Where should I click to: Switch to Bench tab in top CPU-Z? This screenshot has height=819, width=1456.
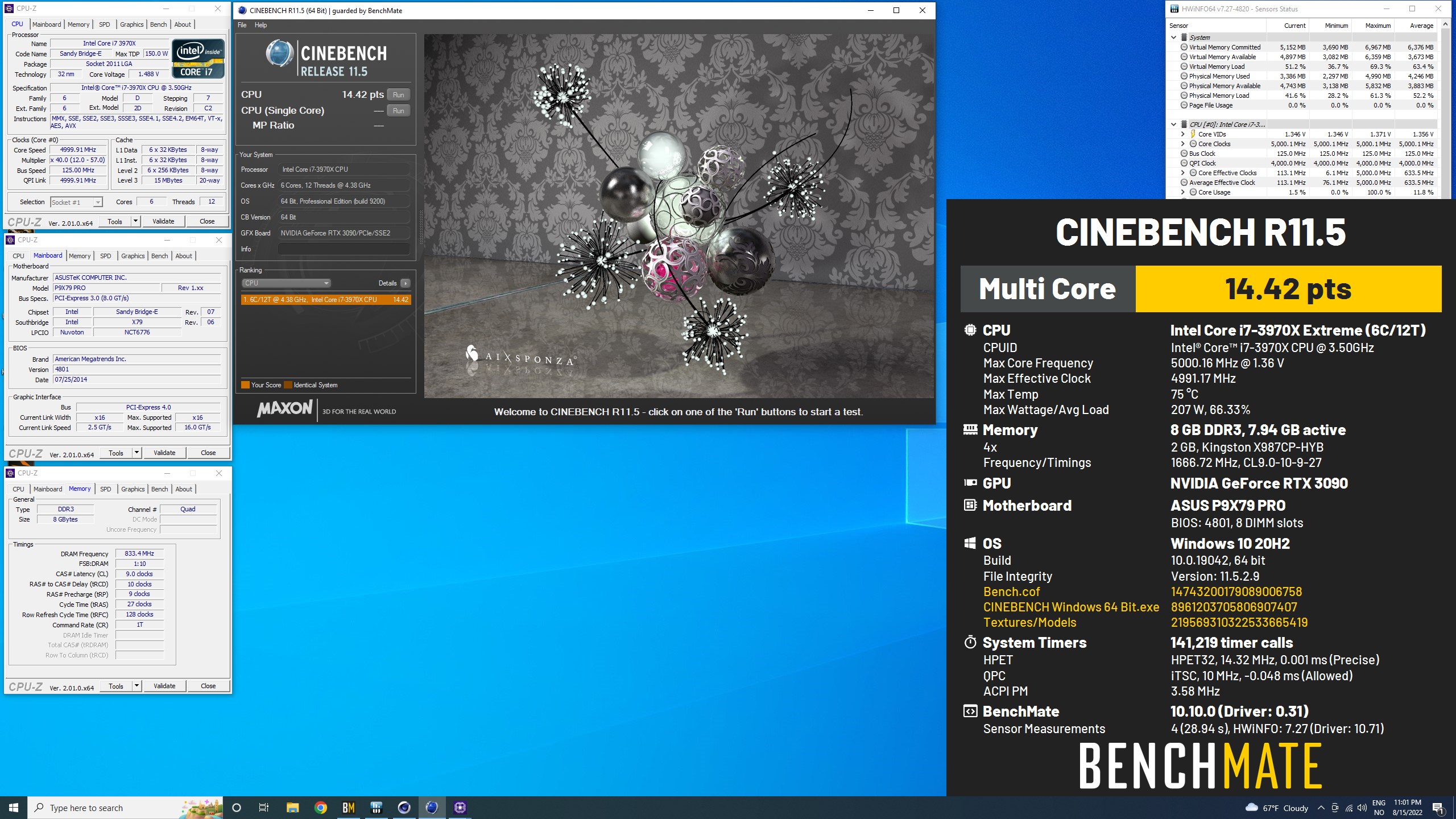(x=158, y=24)
